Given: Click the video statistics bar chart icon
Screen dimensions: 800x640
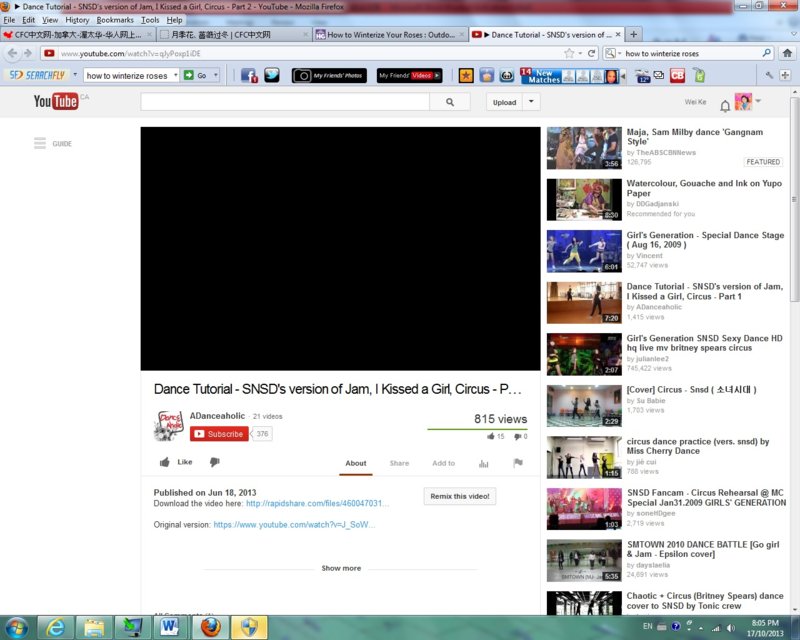Looking at the screenshot, I should click(x=484, y=463).
